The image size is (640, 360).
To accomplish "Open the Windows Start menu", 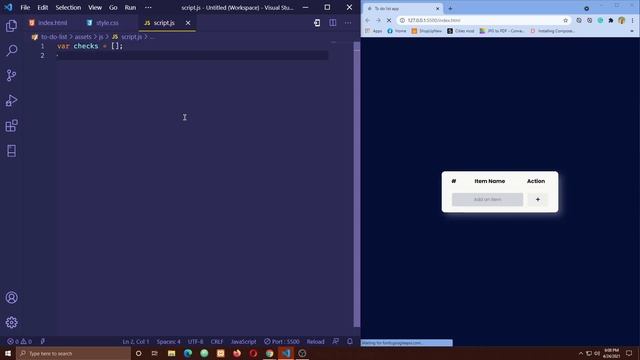I will [x=8, y=353].
